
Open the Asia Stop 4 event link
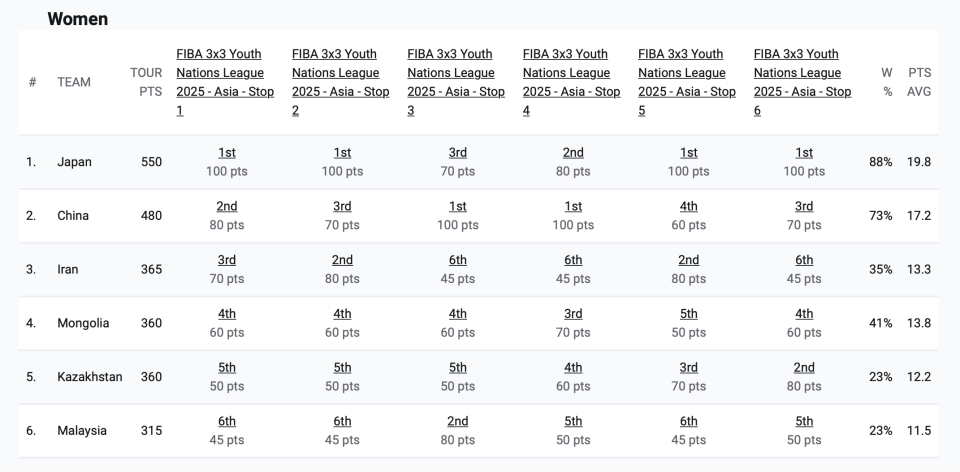571,82
